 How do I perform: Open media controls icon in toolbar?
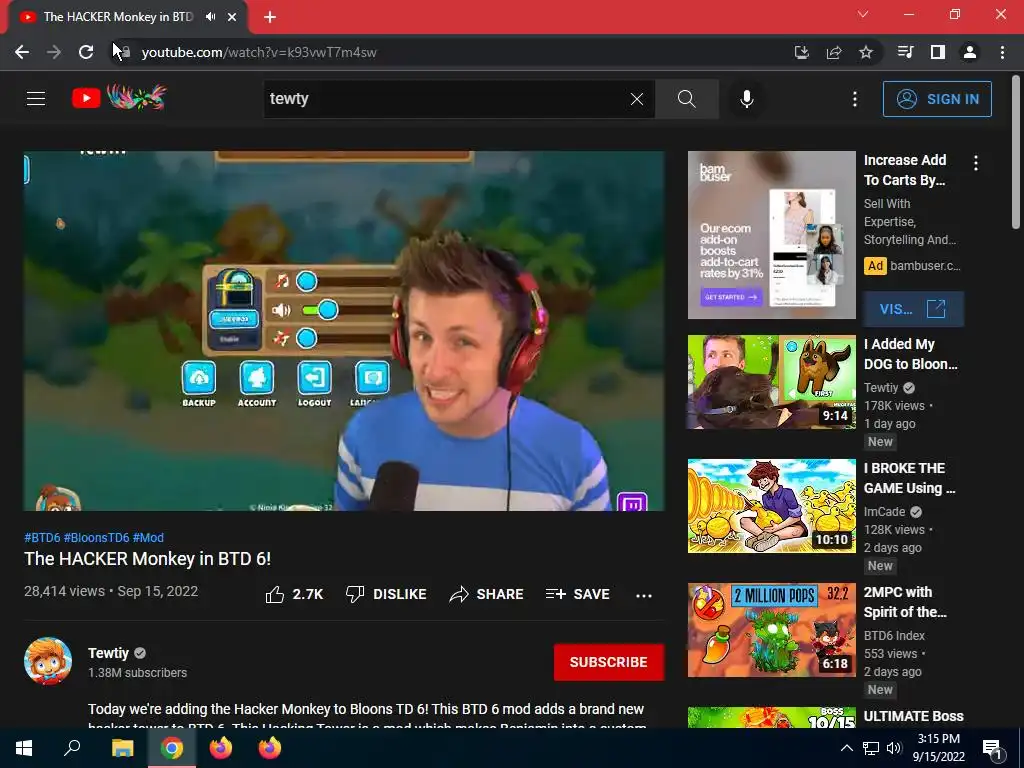point(905,52)
